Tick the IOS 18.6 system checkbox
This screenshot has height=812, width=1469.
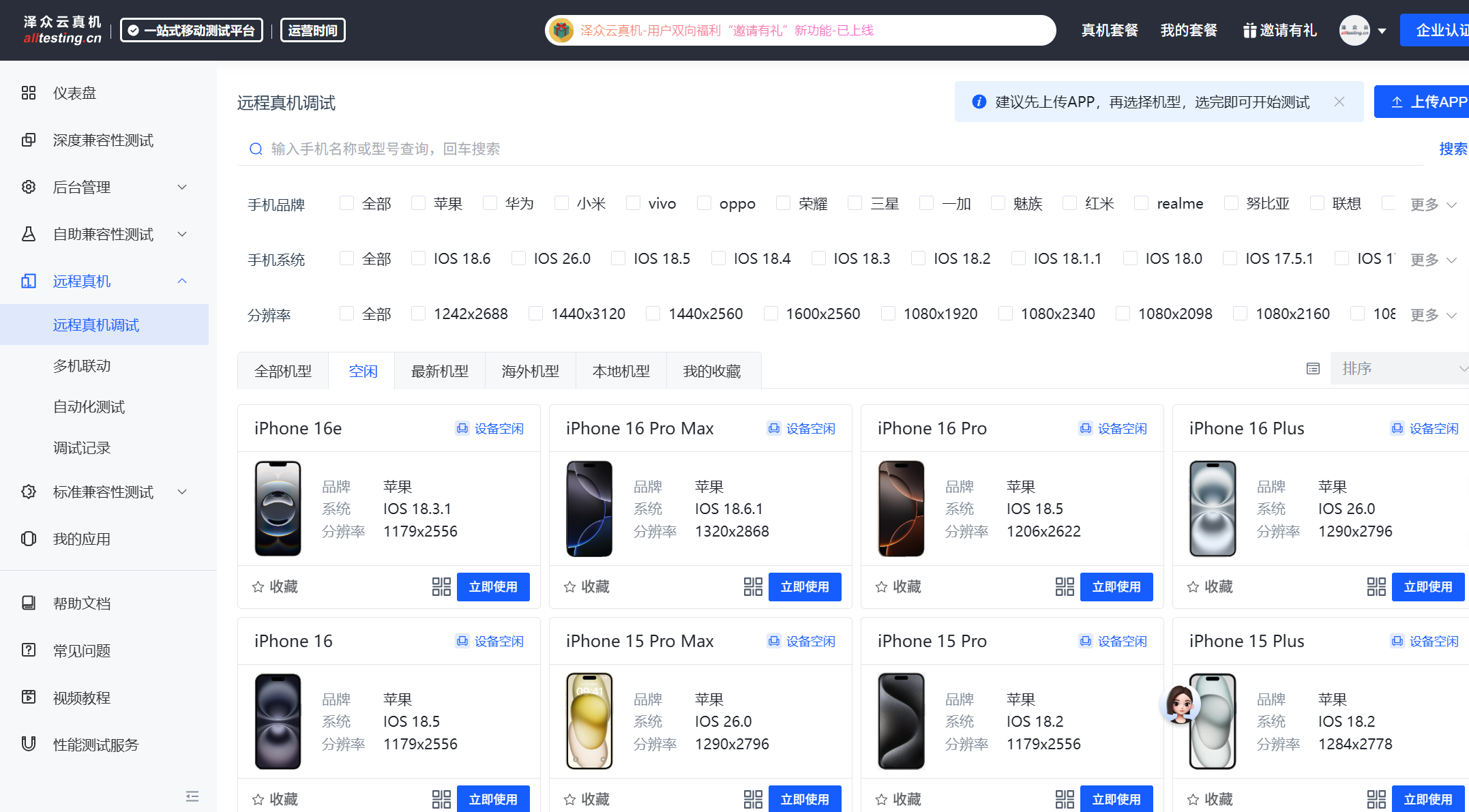pos(419,258)
